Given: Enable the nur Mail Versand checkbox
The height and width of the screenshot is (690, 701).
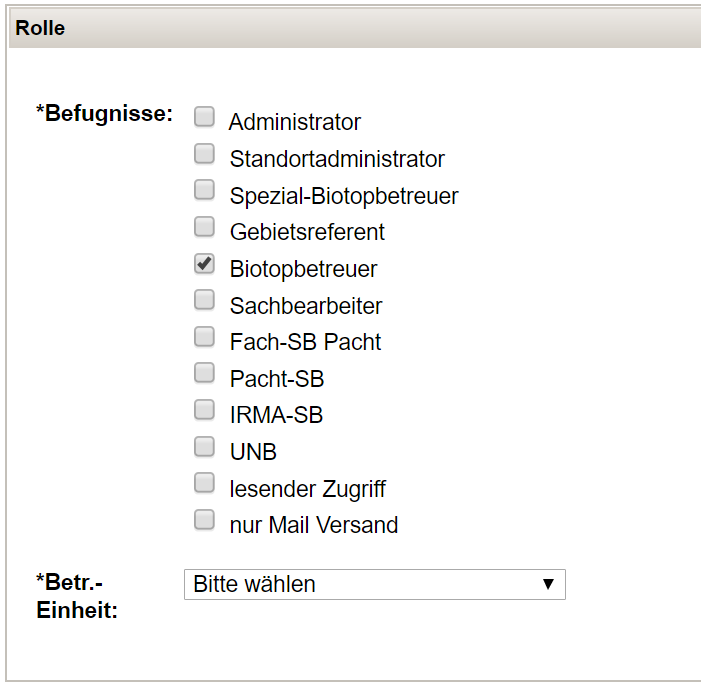Looking at the screenshot, I should point(204,519).
